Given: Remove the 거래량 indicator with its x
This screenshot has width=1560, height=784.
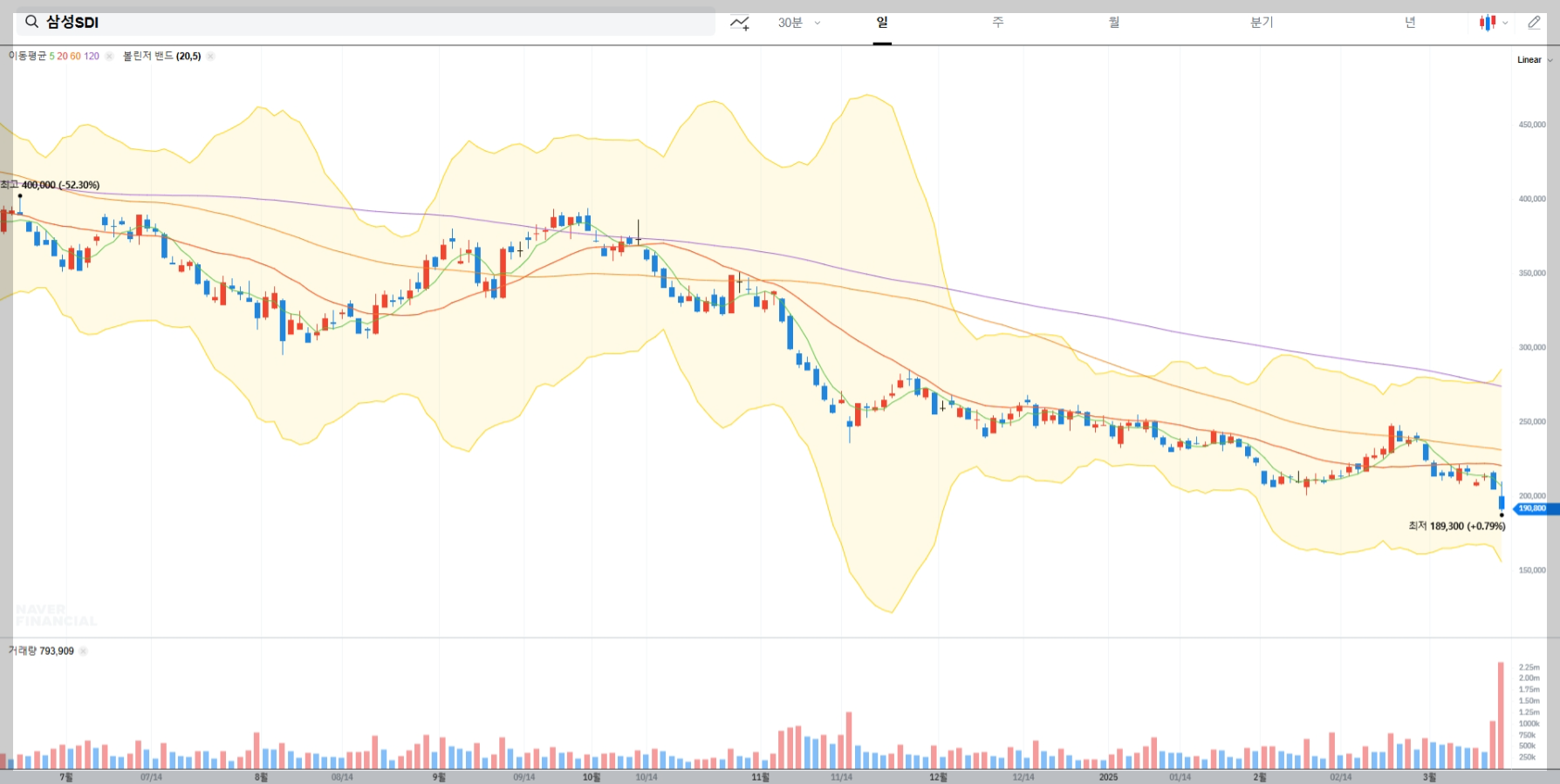Looking at the screenshot, I should coord(84,651).
